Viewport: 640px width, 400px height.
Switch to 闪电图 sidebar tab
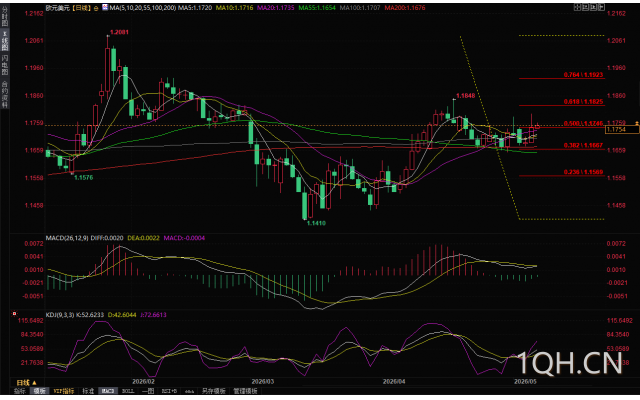coord(5,65)
